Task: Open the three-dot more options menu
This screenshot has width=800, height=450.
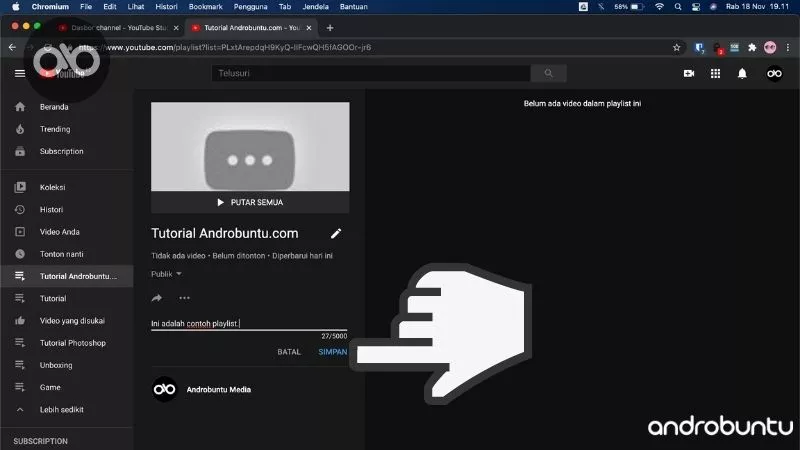Action: coord(184,298)
